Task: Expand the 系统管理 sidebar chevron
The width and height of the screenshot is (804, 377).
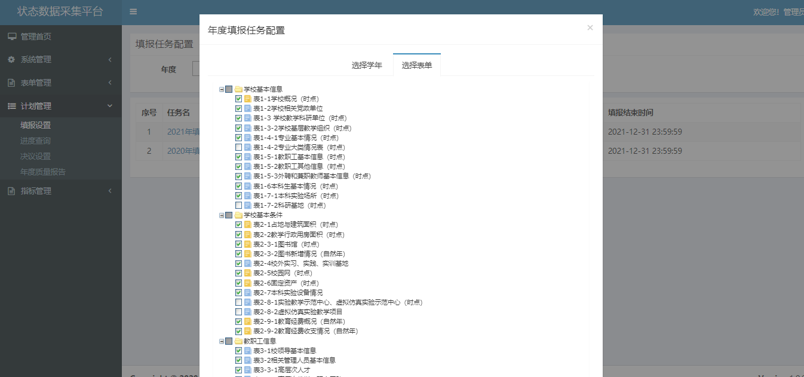Action: tap(110, 60)
